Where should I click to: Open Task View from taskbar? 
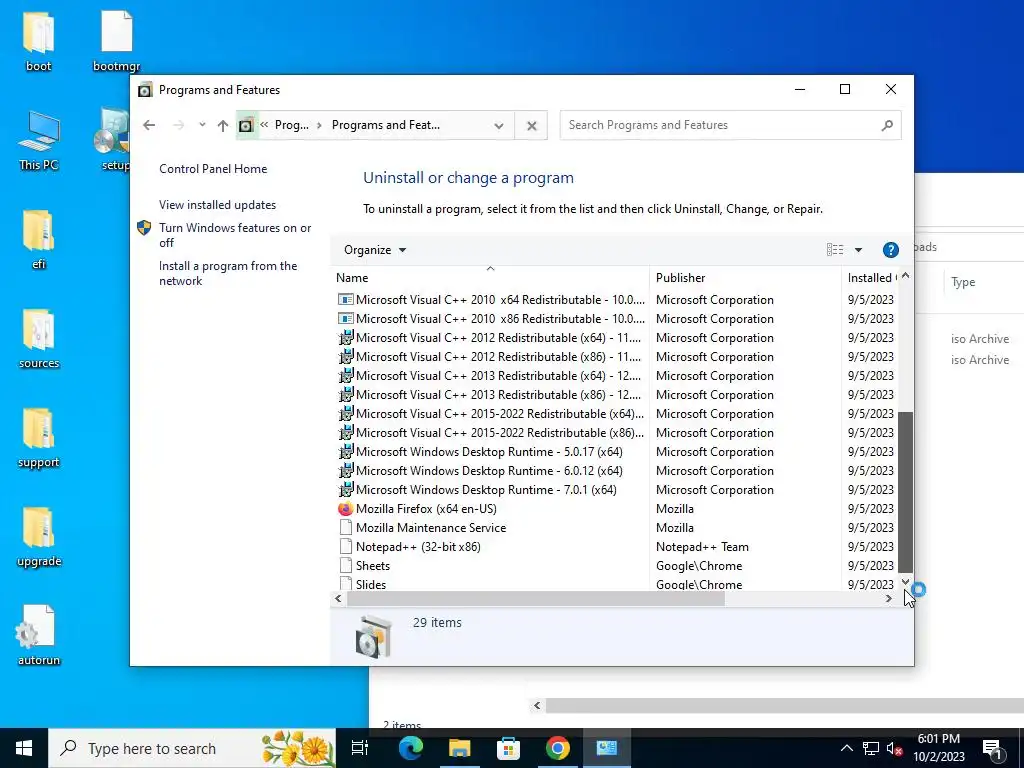pos(360,748)
